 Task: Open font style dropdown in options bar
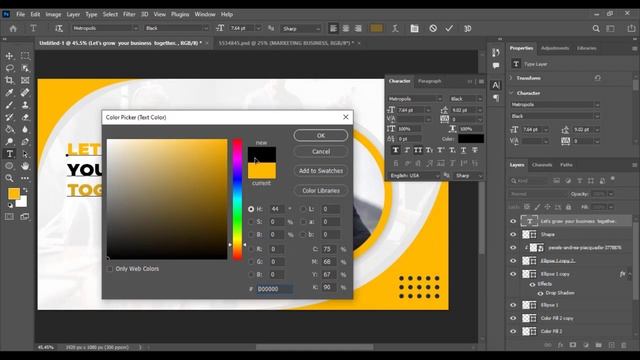pyautogui.click(x=205, y=28)
